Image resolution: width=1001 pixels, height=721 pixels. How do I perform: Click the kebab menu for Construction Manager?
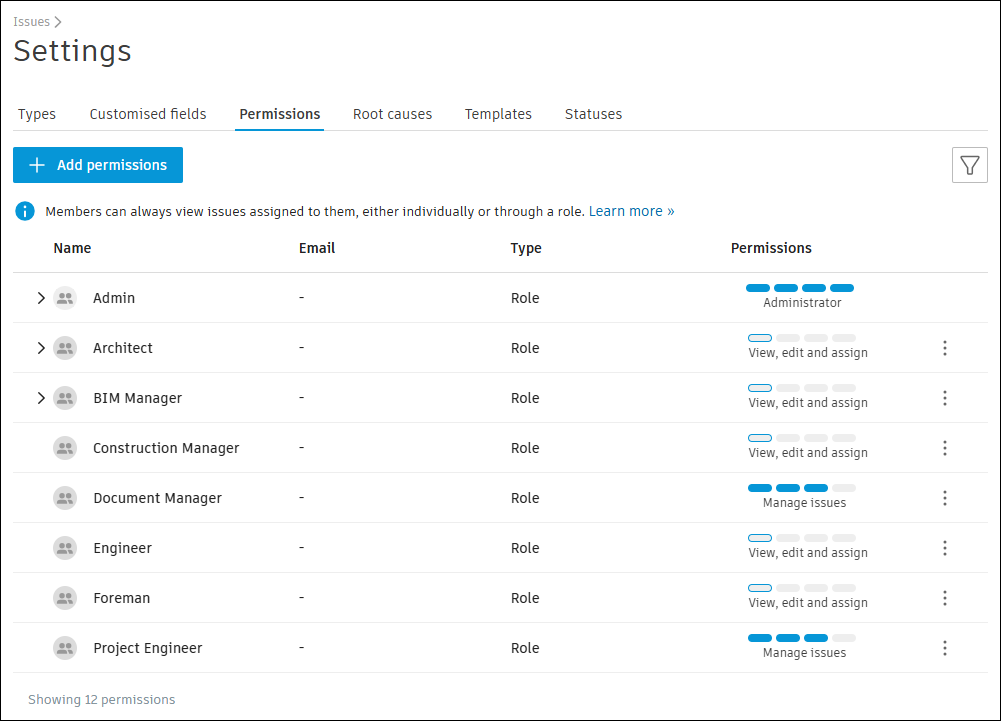click(x=944, y=448)
